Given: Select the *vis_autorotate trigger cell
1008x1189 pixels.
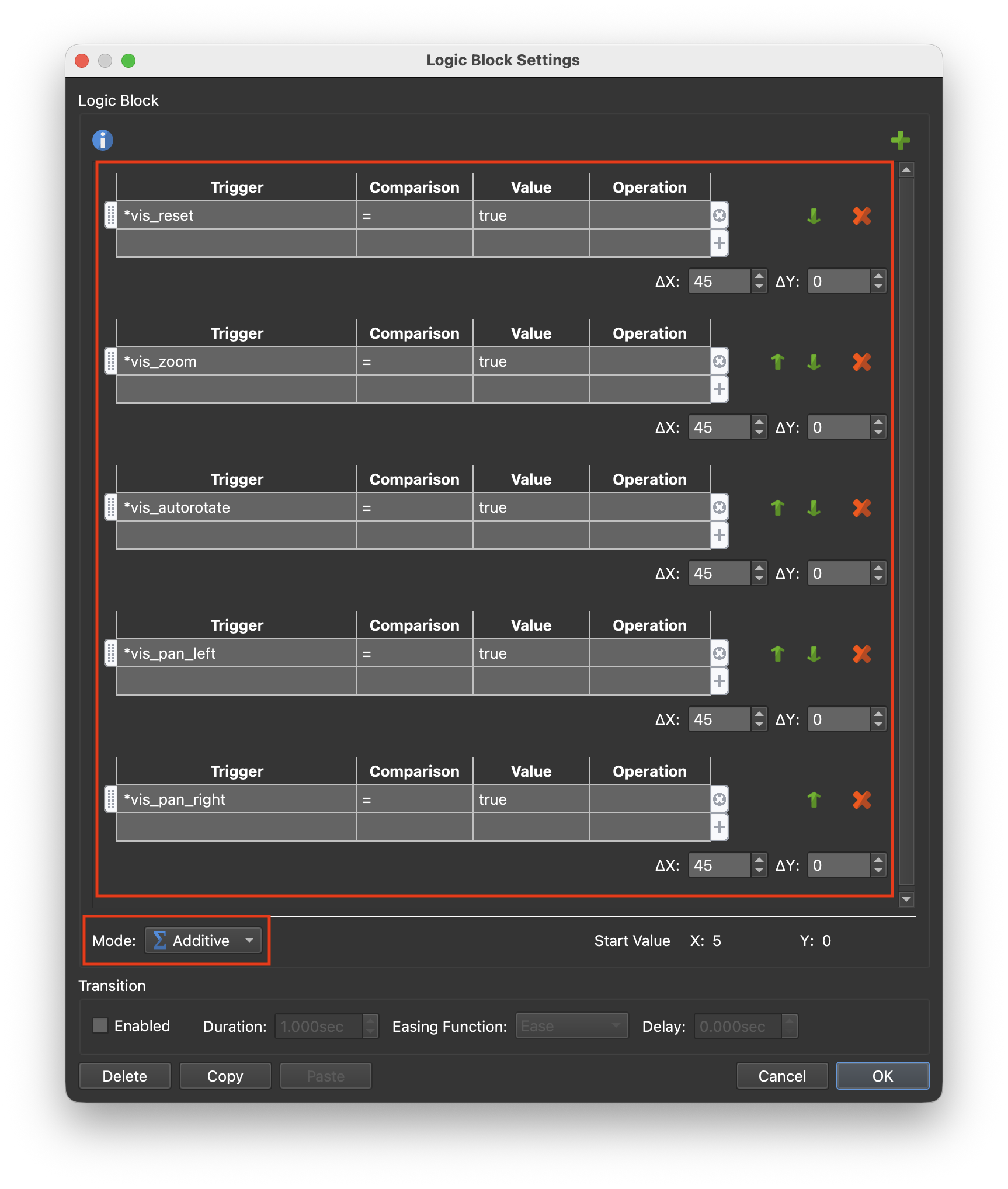Looking at the screenshot, I should (237, 507).
